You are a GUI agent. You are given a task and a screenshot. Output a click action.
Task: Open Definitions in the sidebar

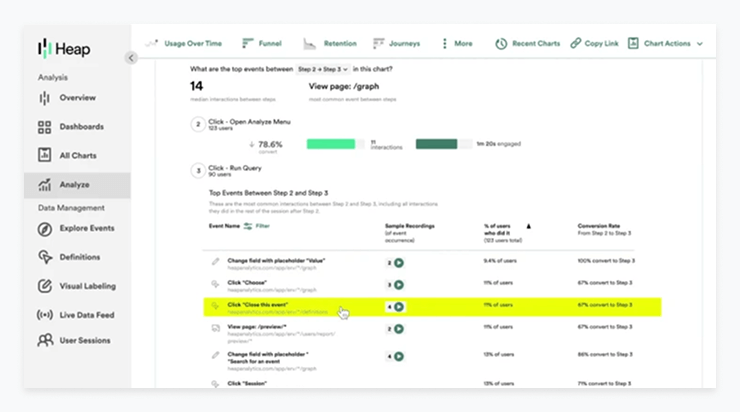click(x=79, y=257)
